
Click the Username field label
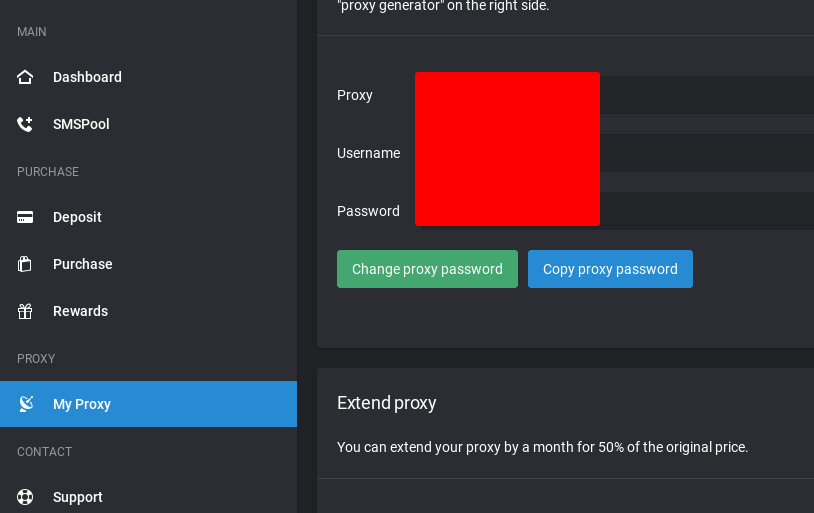point(368,153)
